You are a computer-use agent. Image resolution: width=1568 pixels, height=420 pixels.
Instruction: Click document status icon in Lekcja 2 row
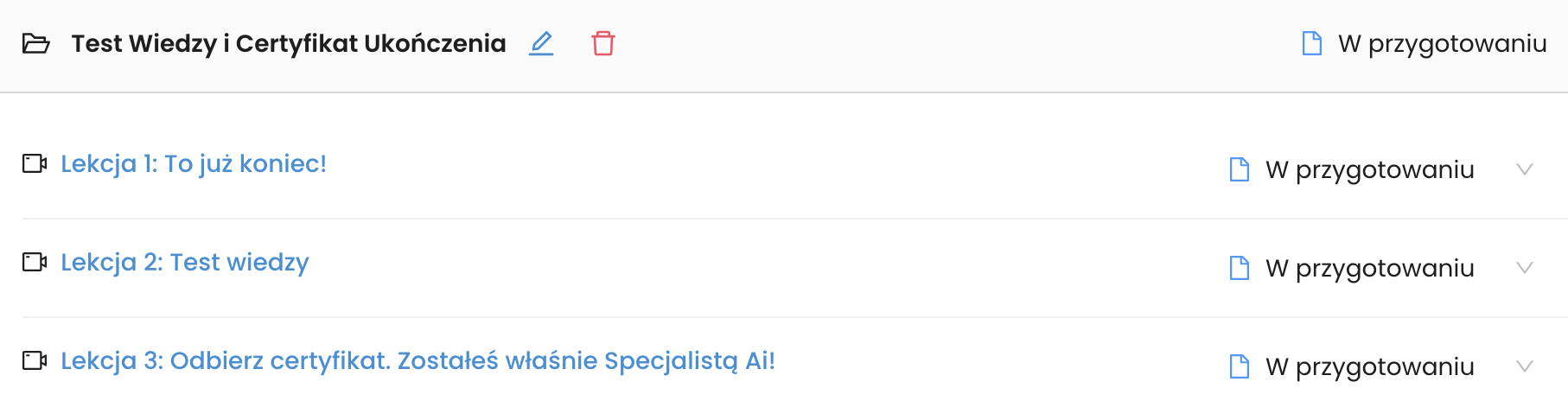pos(1240,268)
